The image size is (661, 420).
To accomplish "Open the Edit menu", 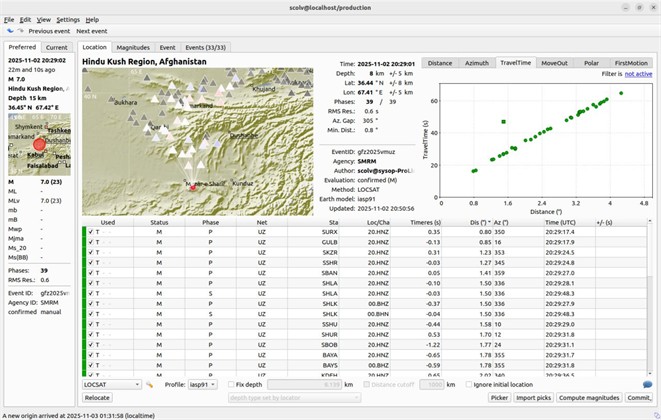I will pos(25,20).
